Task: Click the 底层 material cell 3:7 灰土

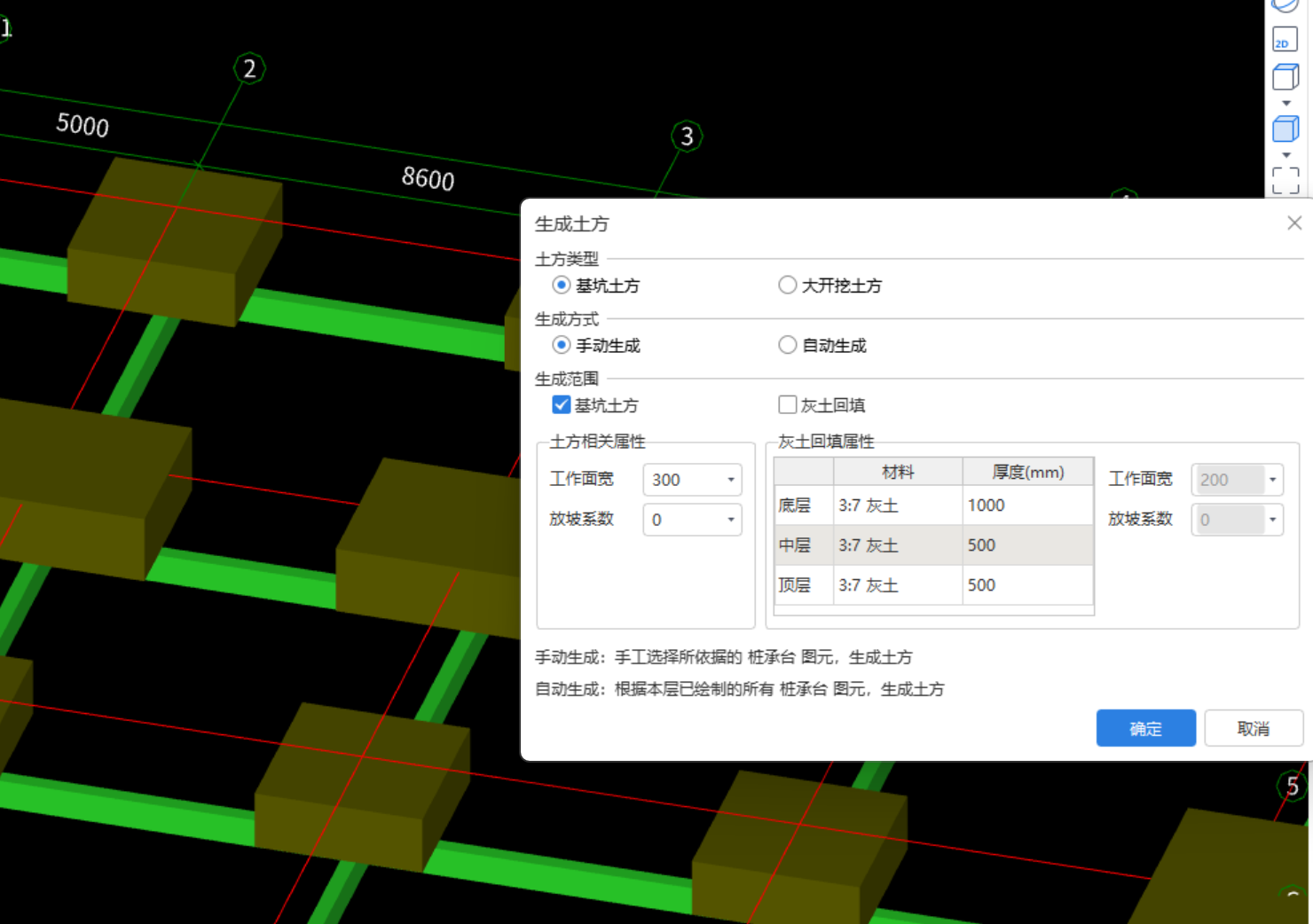Action: [898, 505]
